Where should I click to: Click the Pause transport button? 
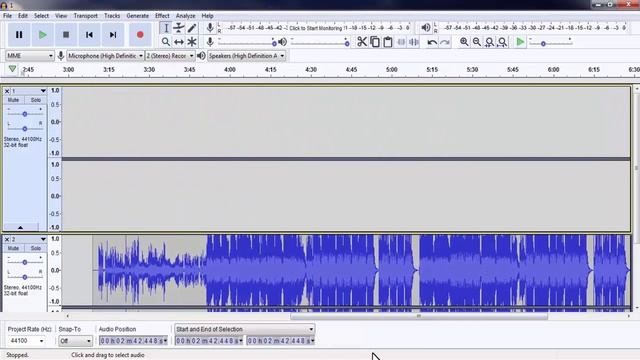coord(19,35)
